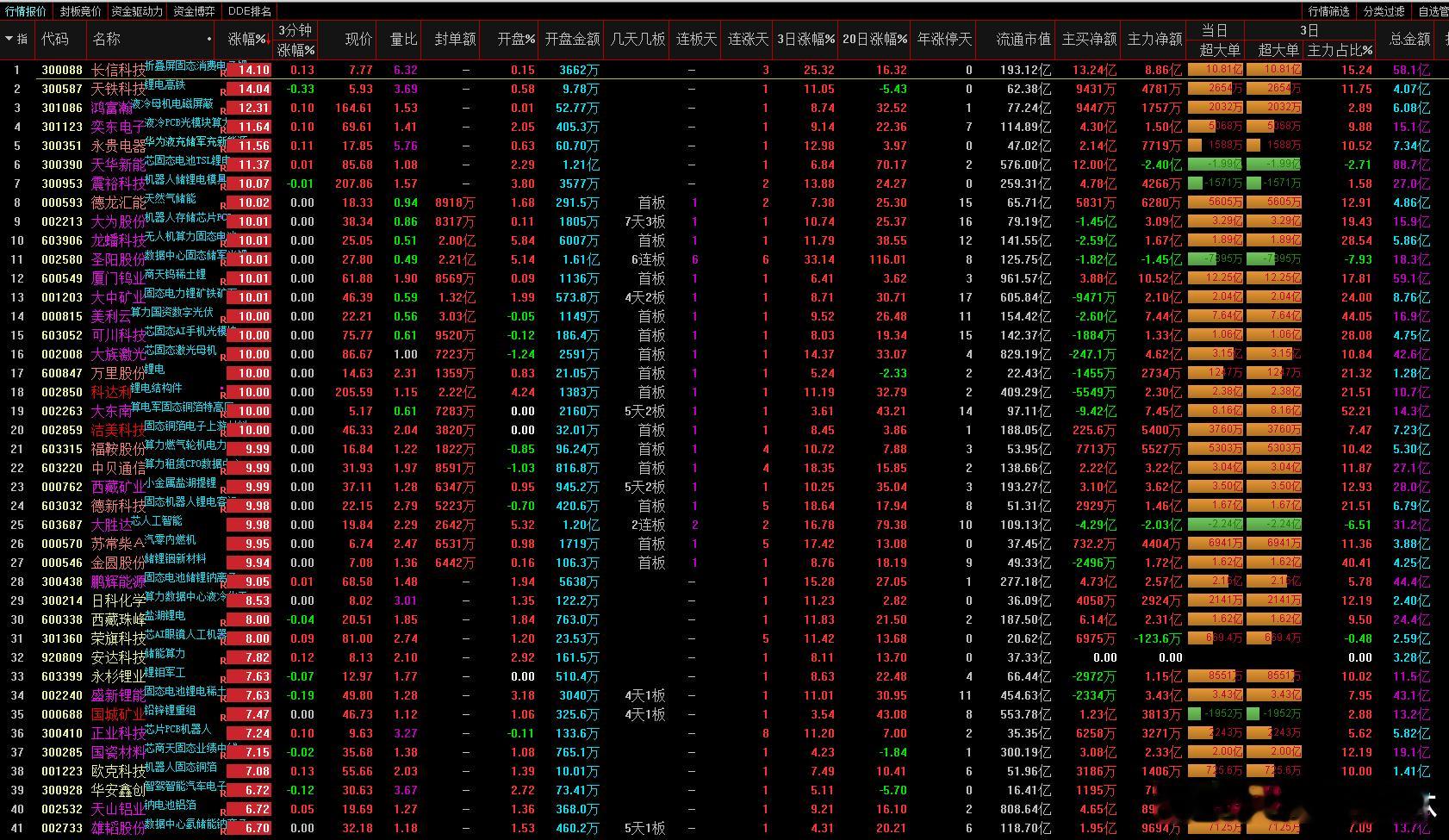1449x840 pixels.
Task: Open the 封板竞价 tab
Action: 80,11
